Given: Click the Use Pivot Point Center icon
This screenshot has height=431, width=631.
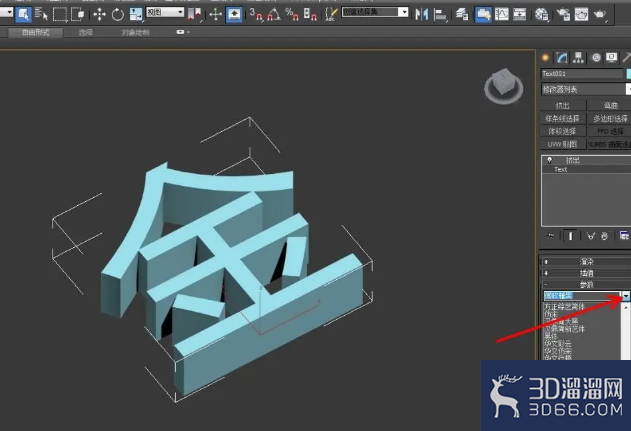Looking at the screenshot, I should click(x=194, y=15).
